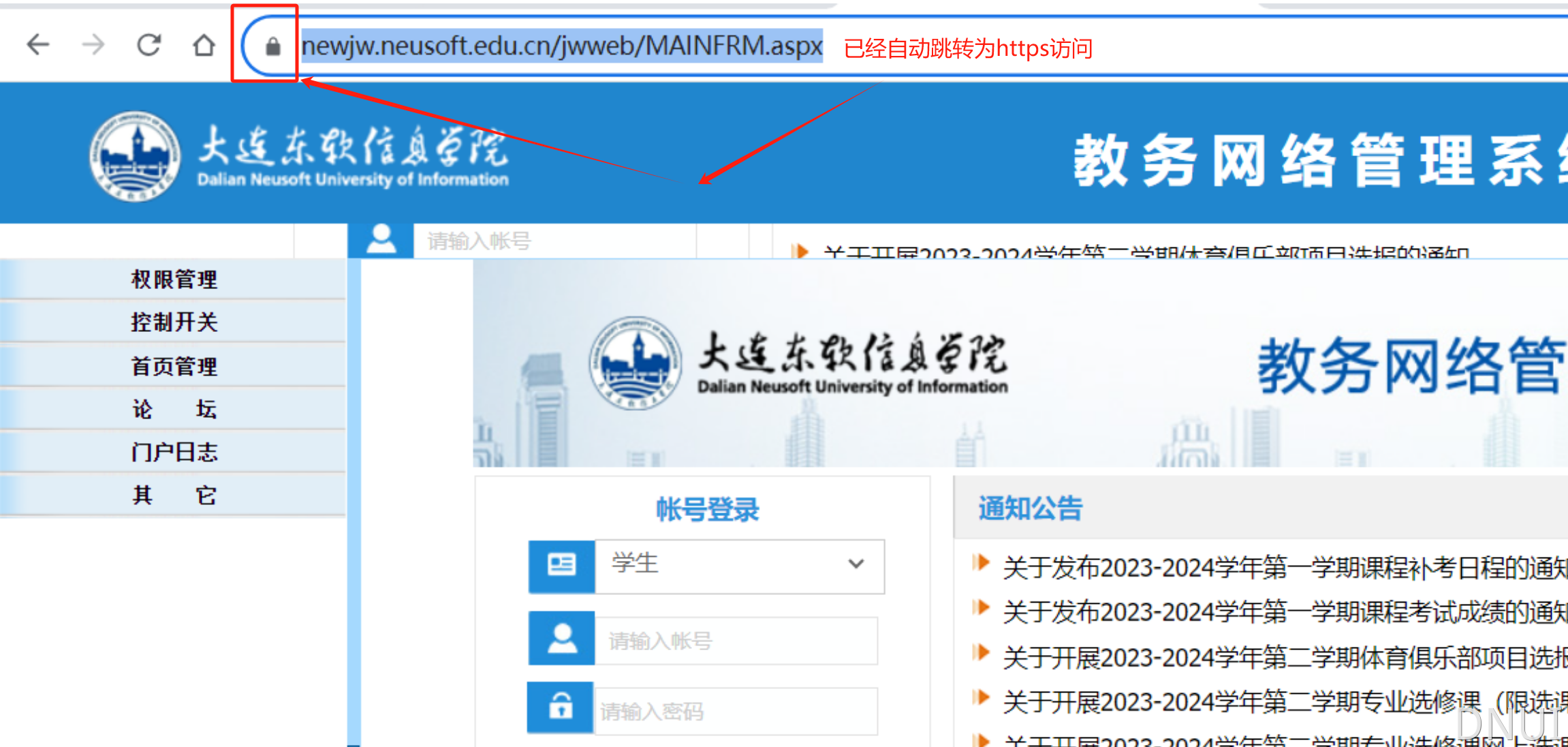Screen dimensions: 1568x747
Task: Click the browser back arrow
Action: (x=38, y=46)
